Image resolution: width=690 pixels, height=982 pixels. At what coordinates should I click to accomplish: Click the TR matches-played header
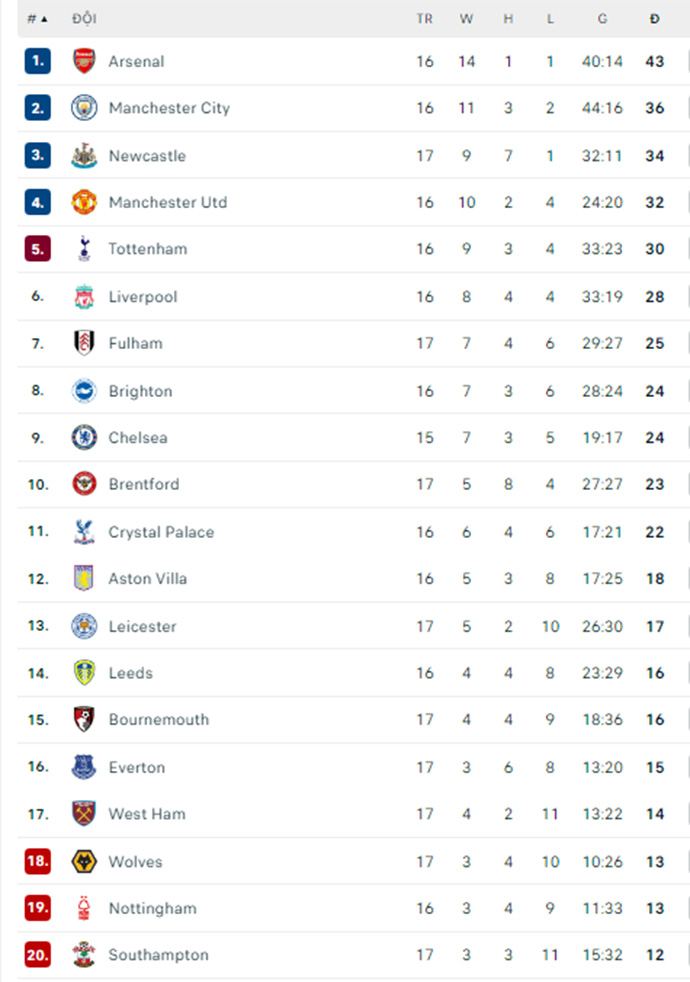coord(425,19)
